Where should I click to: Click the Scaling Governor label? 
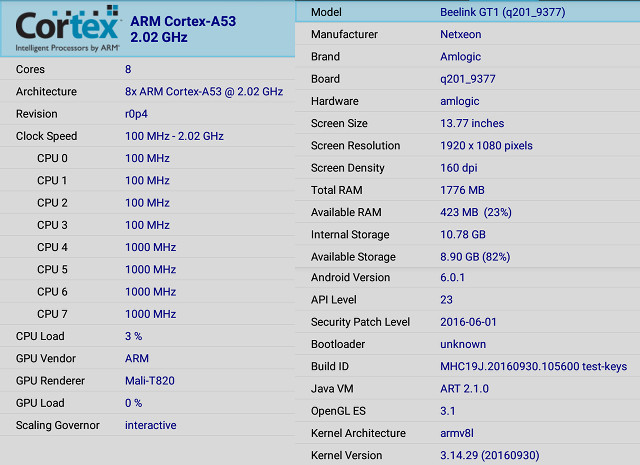coord(58,425)
